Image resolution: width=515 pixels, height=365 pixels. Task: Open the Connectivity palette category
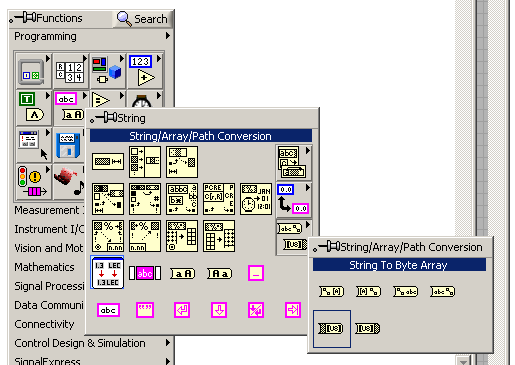point(44,324)
